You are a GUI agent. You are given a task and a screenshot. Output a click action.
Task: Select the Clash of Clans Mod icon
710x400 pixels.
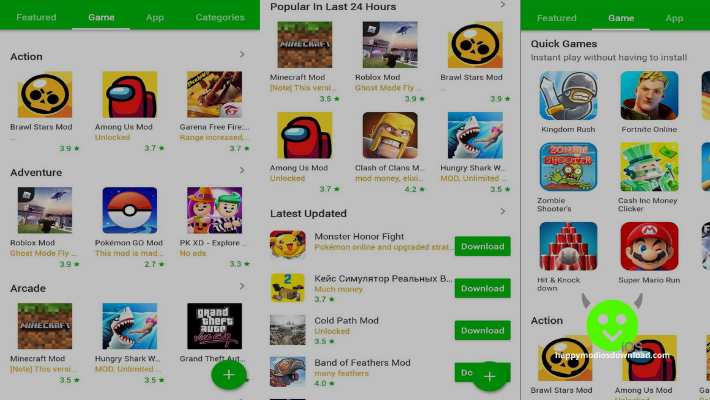point(390,135)
